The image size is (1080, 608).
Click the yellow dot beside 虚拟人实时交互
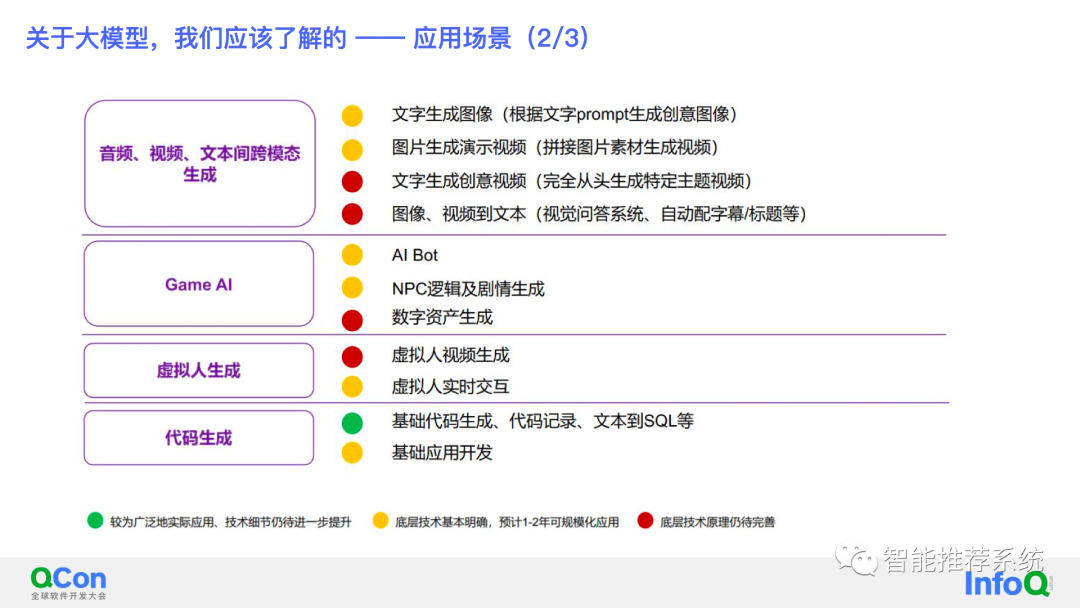(x=352, y=386)
